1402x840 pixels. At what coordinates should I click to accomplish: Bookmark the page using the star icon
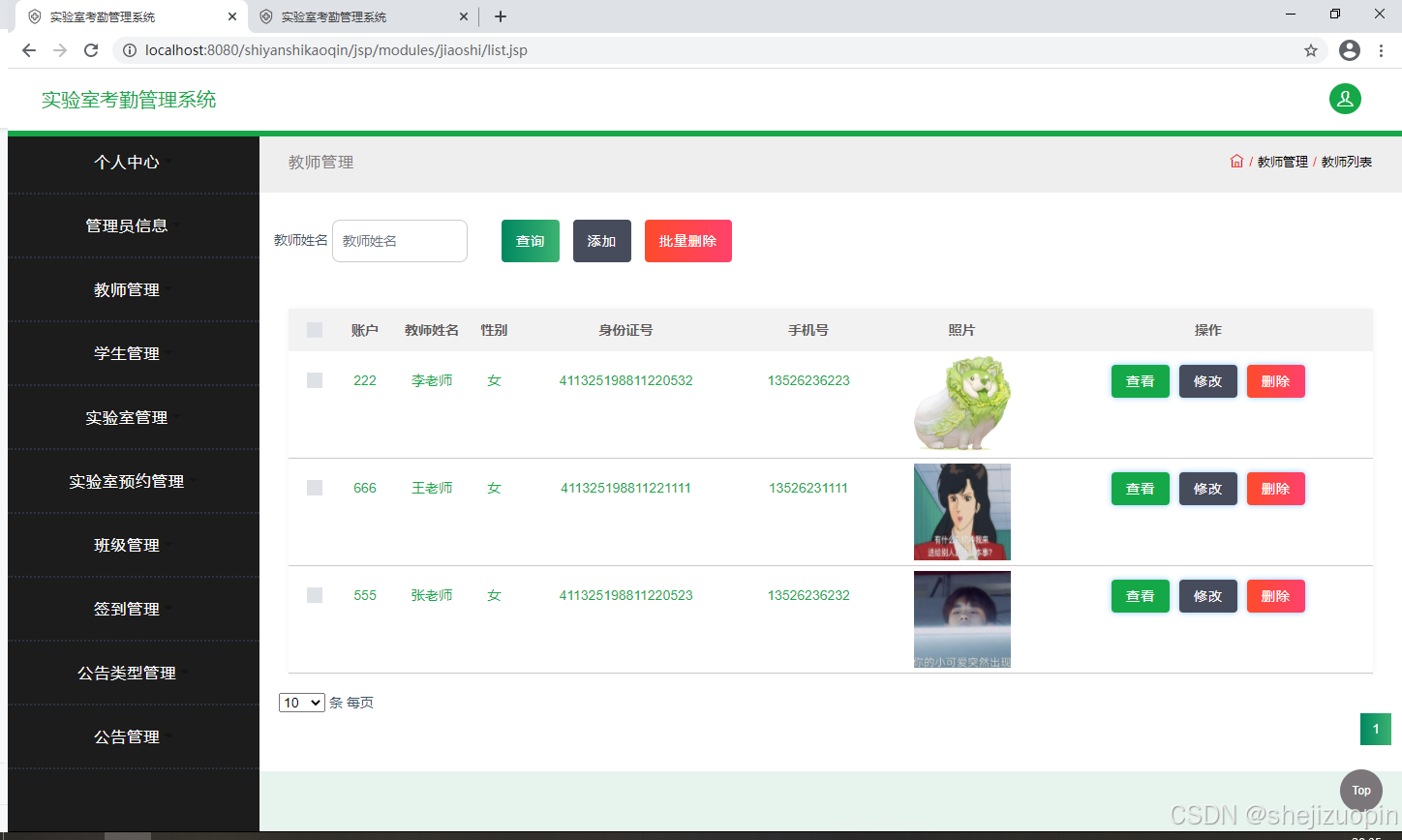coord(1310,49)
